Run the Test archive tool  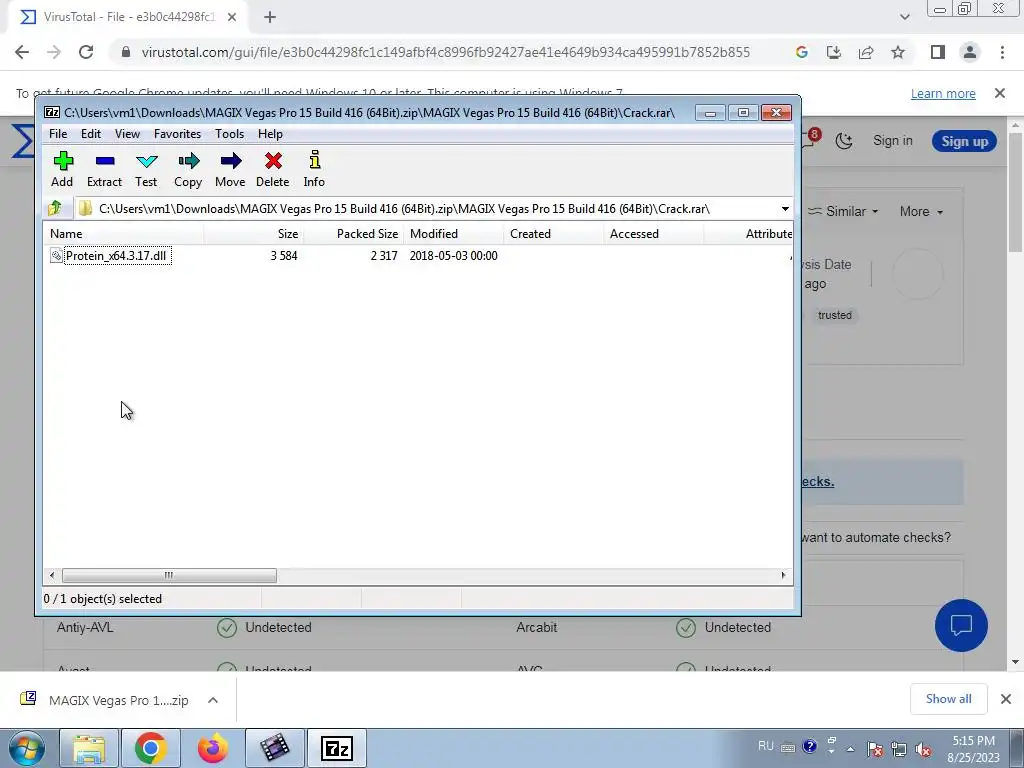click(x=146, y=168)
